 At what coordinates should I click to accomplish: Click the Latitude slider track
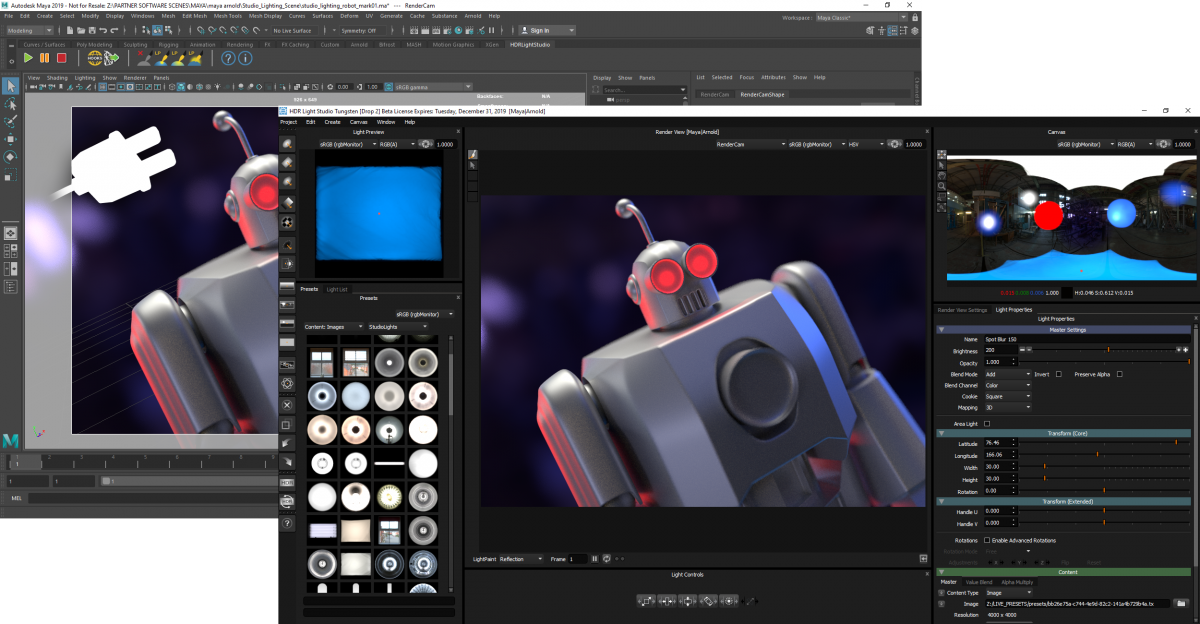[1106, 442]
